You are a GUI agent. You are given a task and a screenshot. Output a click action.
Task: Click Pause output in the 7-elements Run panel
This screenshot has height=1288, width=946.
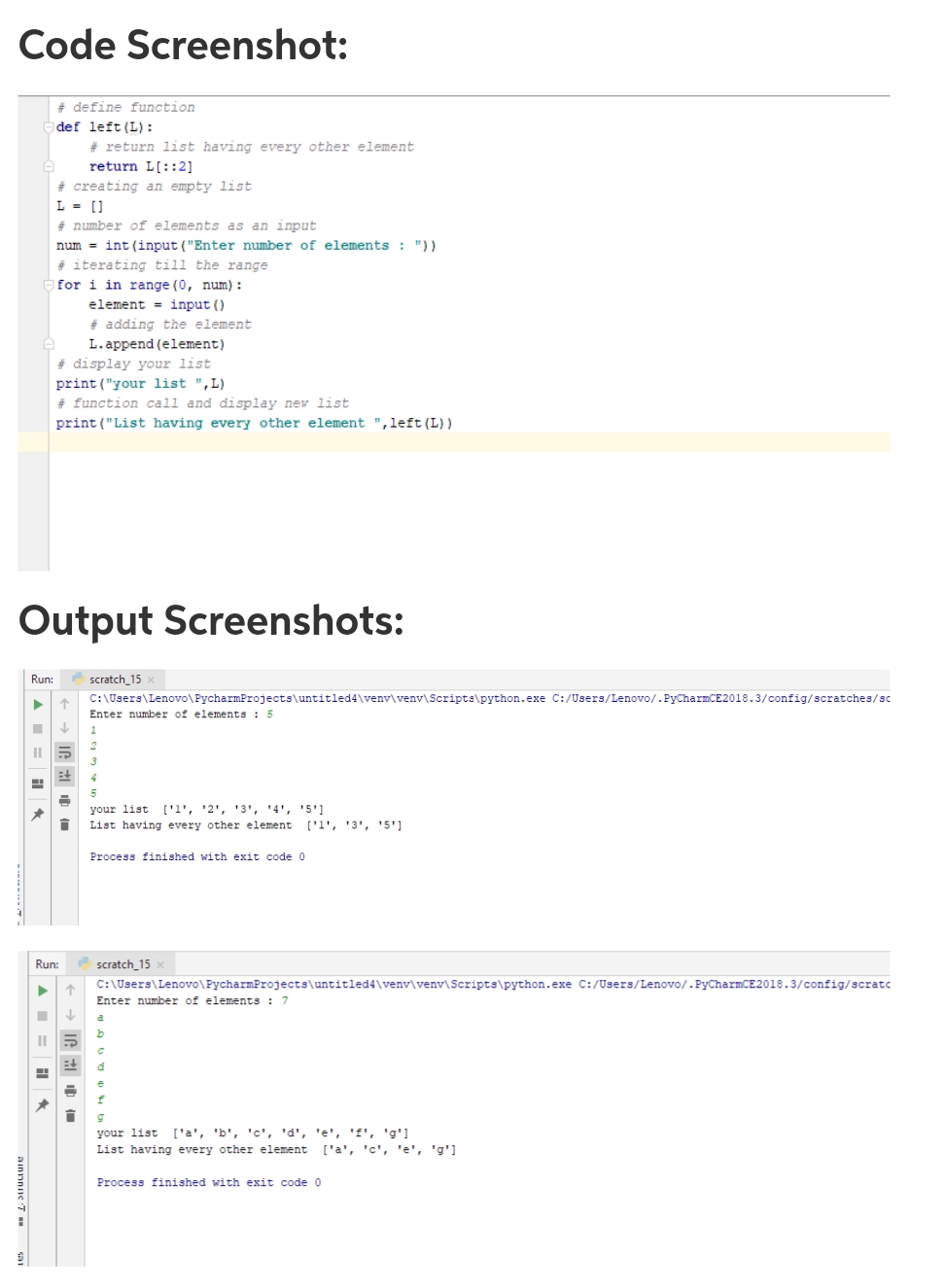click(43, 1041)
